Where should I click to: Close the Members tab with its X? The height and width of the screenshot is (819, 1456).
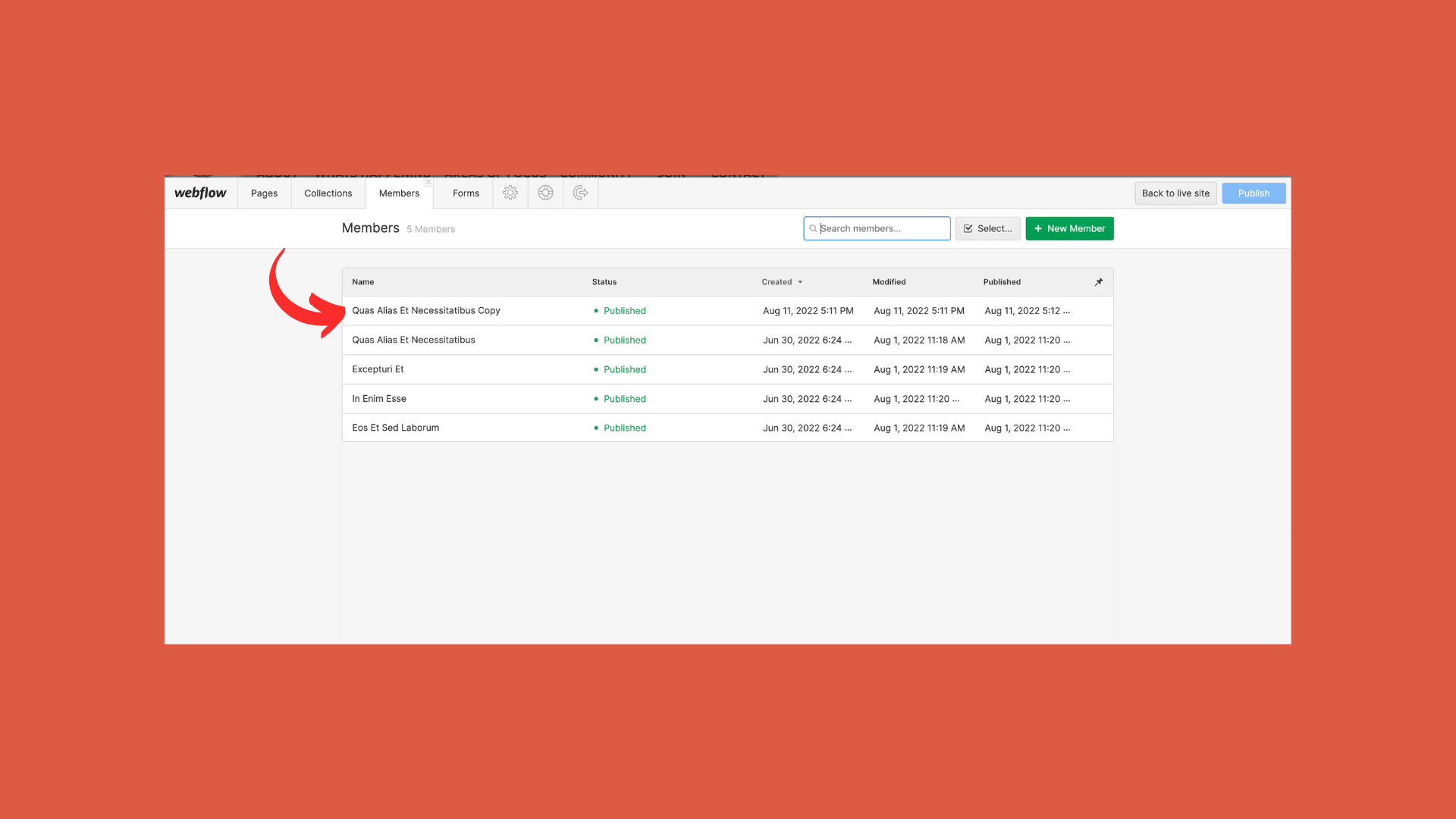(428, 182)
